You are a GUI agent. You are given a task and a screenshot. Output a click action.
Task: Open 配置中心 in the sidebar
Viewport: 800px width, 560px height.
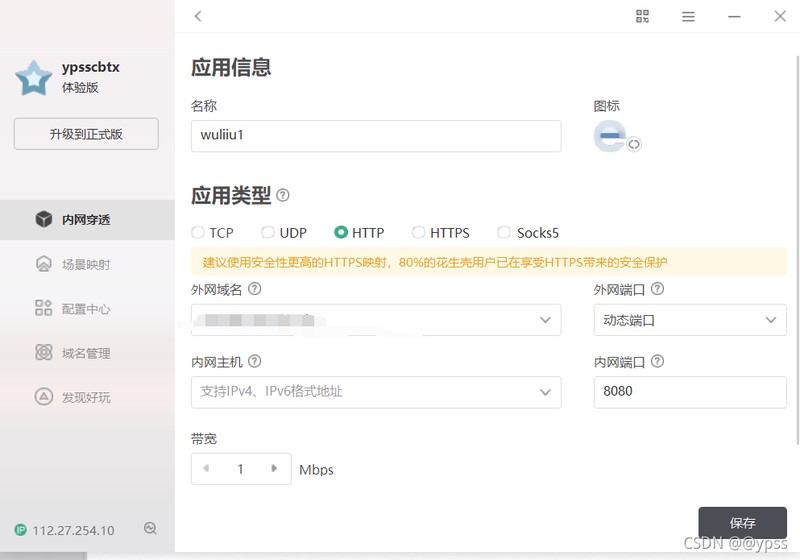(87, 309)
